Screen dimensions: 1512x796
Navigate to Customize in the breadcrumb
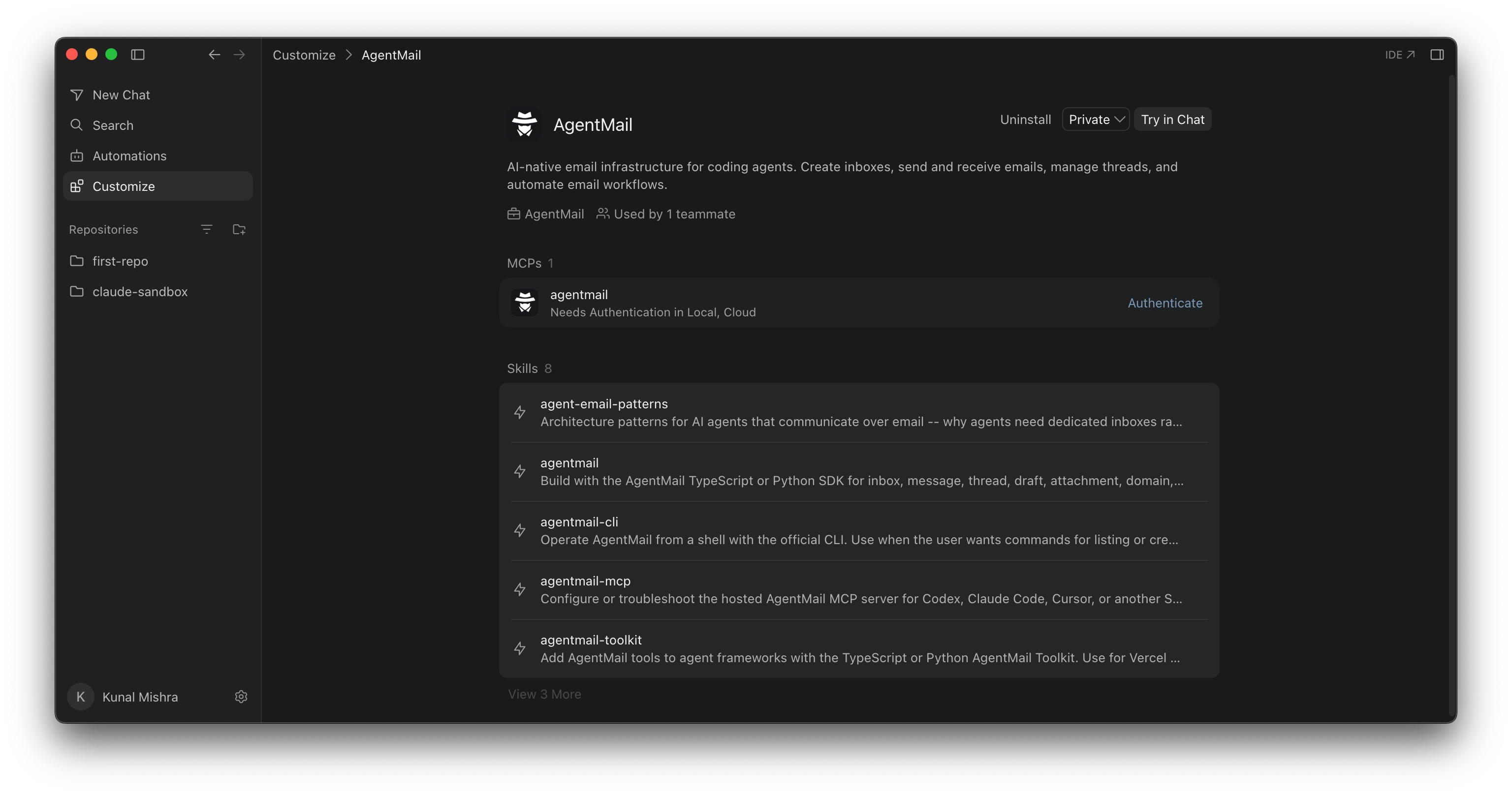point(304,55)
